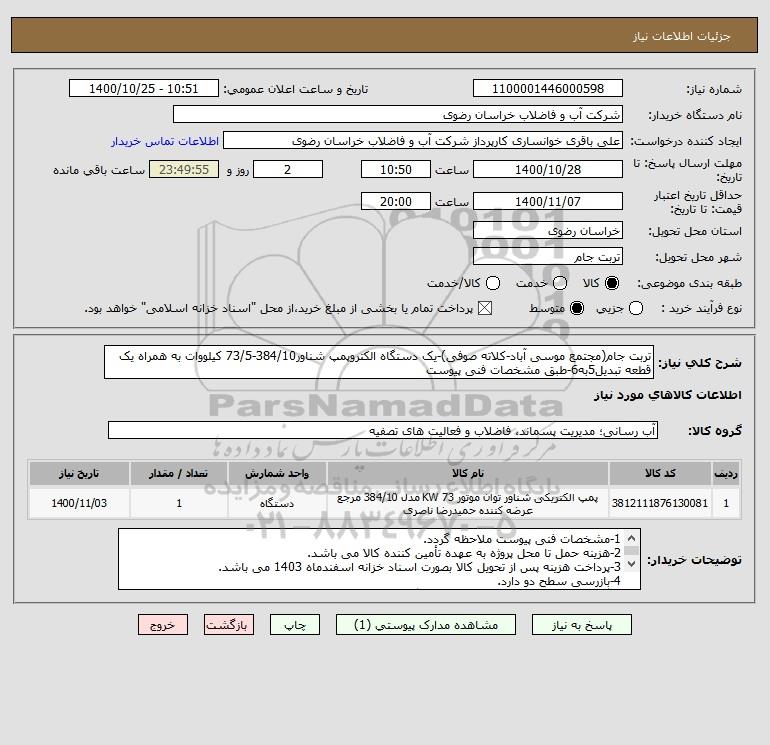Toggle the Islamic treasury payment checkbox

click(485, 308)
